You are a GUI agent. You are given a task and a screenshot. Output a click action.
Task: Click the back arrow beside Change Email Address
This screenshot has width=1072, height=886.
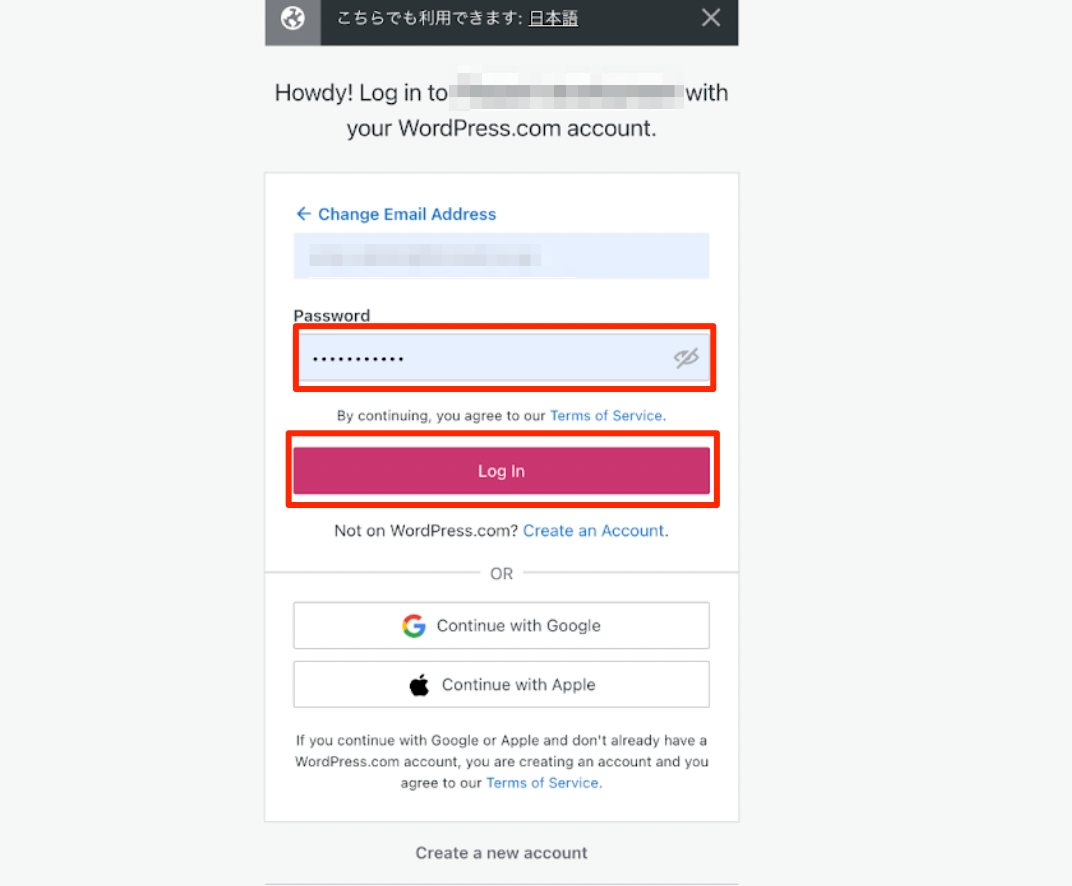(303, 214)
